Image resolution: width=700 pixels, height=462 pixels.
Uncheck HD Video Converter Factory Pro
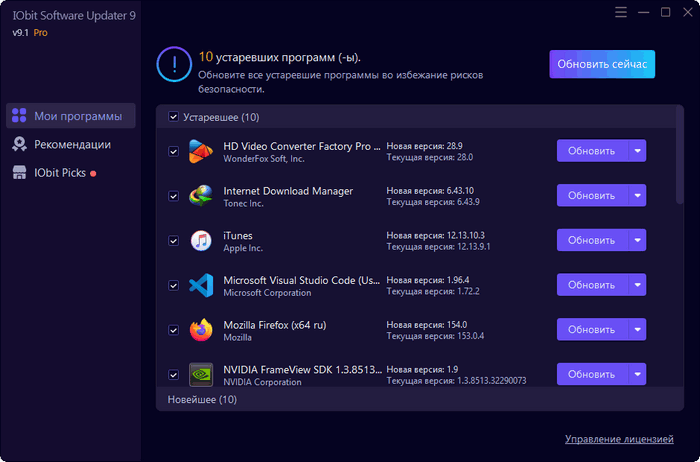coord(173,151)
